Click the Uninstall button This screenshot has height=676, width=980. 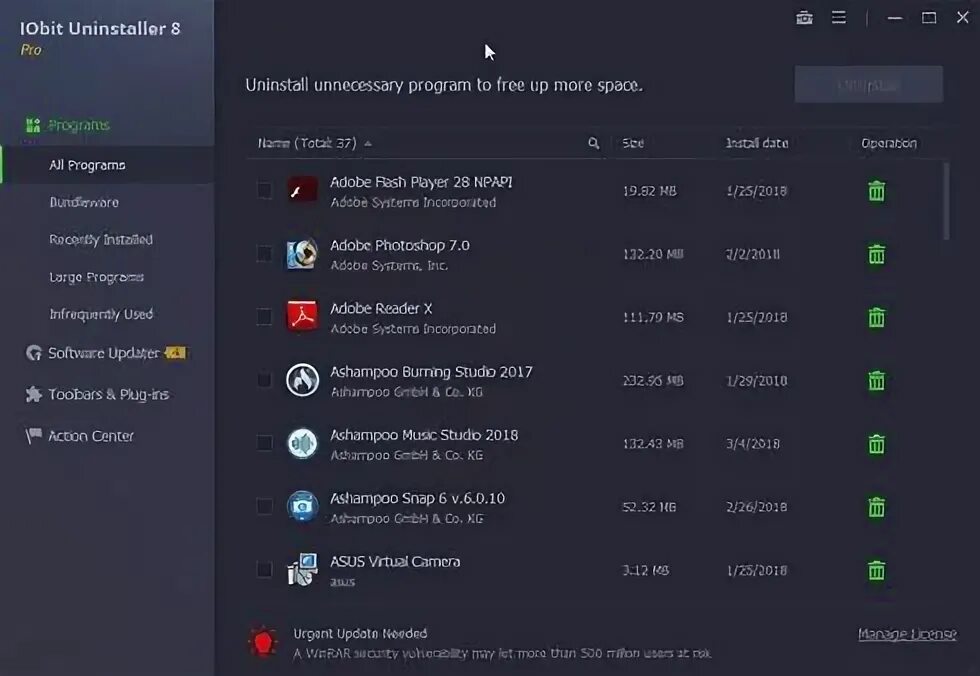point(869,84)
